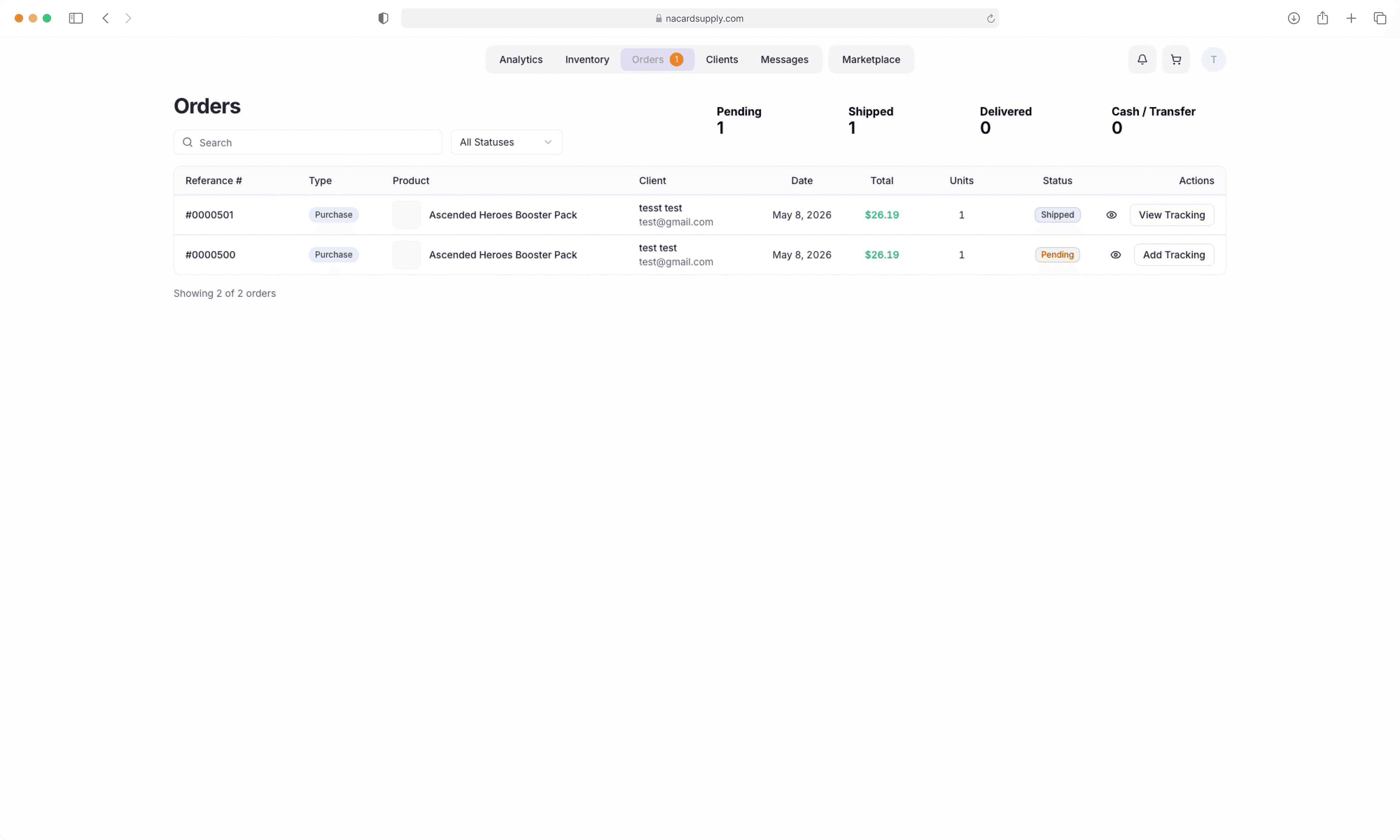Screen dimensions: 1400x840
Task: Click the privacy shield icon
Action: 383,18
